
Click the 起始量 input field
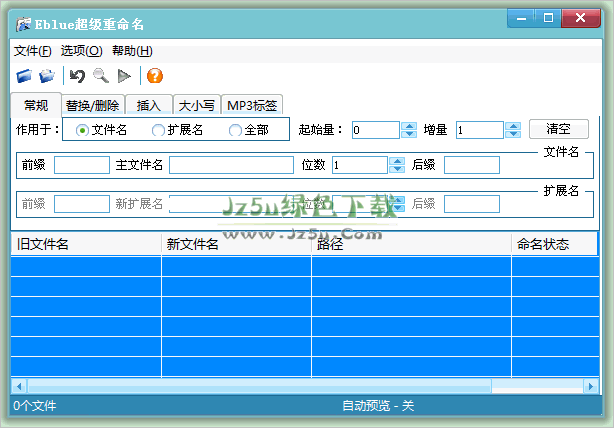[376, 130]
